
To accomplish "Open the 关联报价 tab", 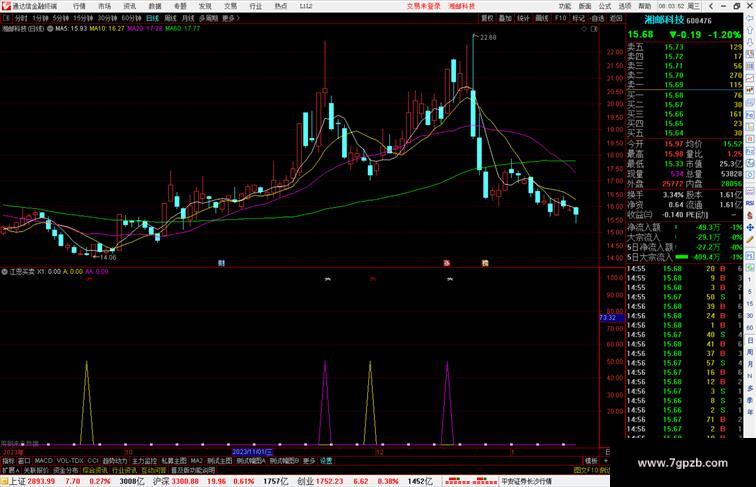I will click(37, 470).
